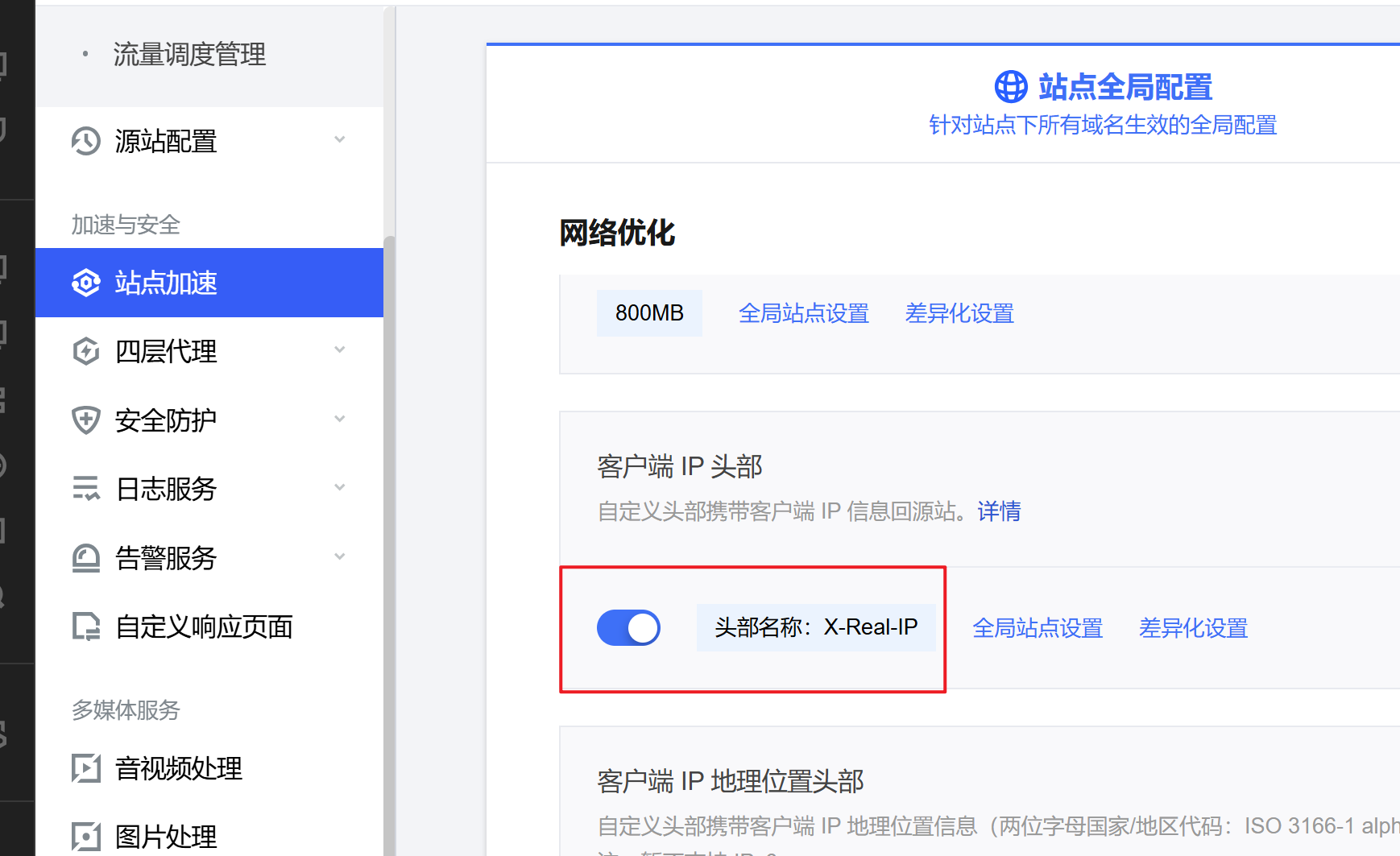Click the 四层代理 lightning shield icon
Viewport: 1400px width, 856px height.
86,351
